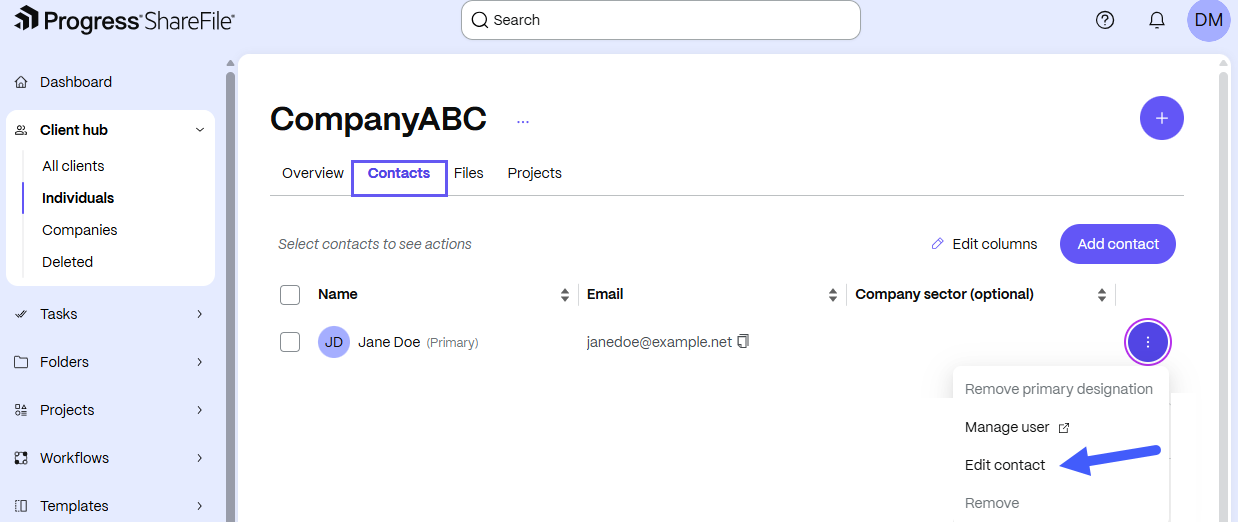Screen dimensions: 1238x522
Task: Click the pencil icon beside Edit columns
Action: point(937,243)
